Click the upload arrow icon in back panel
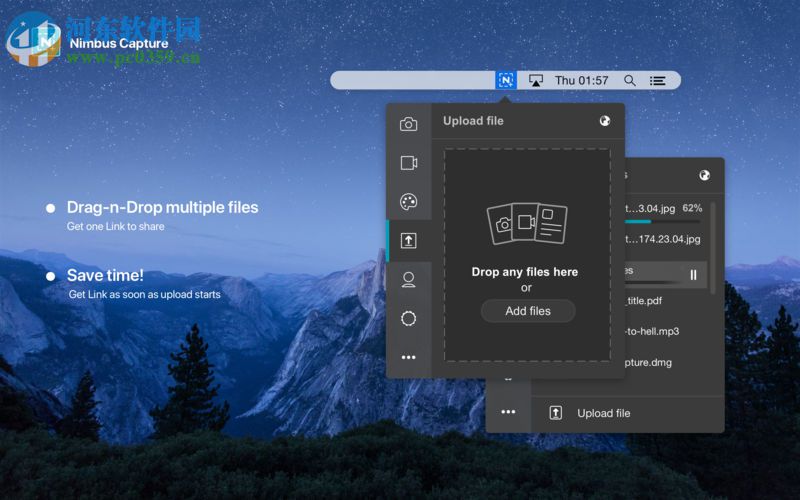Screen dimensions: 800x500 tap(556, 413)
